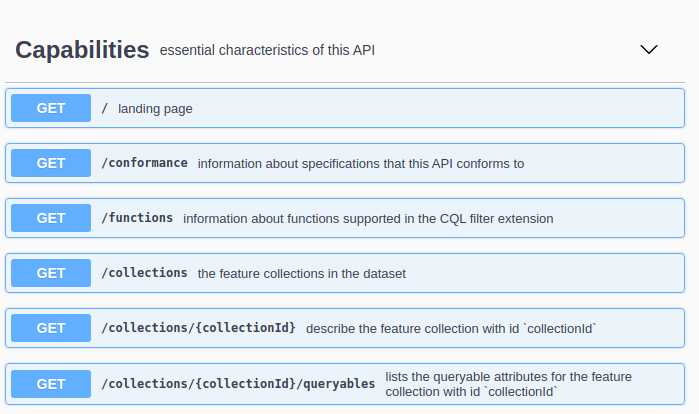
Task: Click 'information about specifications that this API conforms to'
Action: point(361,164)
